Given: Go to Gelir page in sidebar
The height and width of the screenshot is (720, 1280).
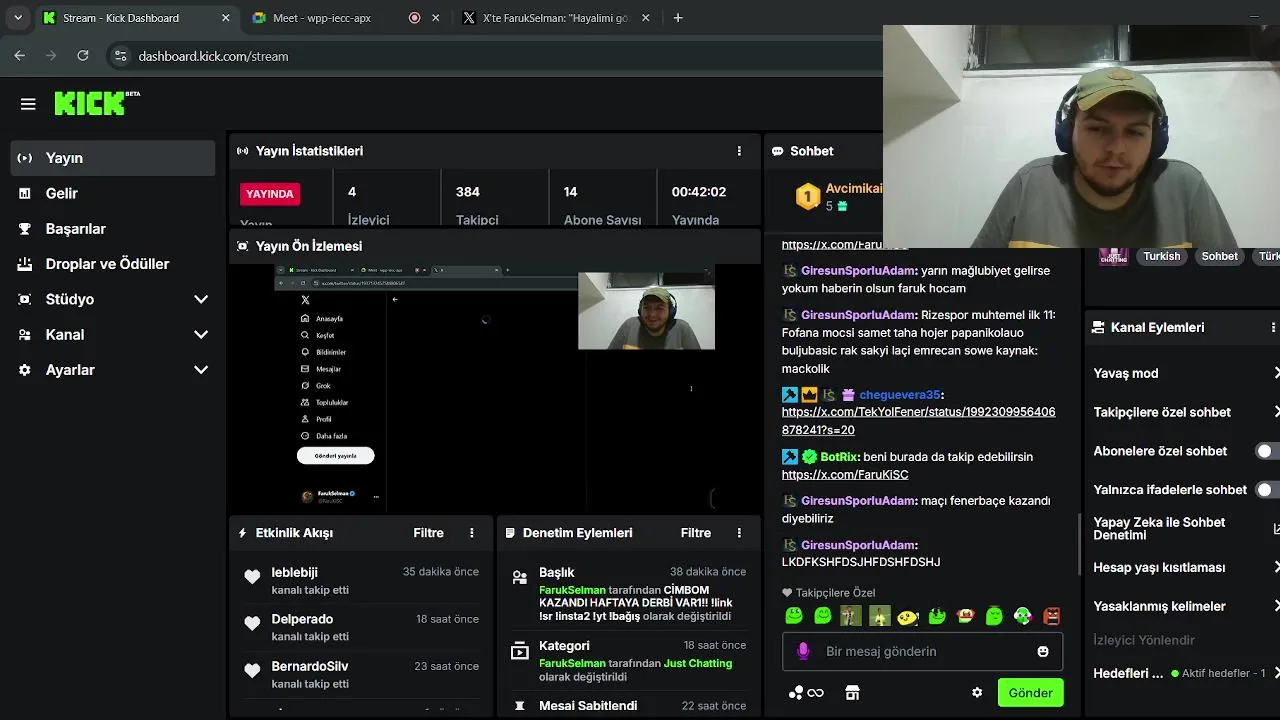Looking at the screenshot, I should pyautogui.click(x=113, y=193).
